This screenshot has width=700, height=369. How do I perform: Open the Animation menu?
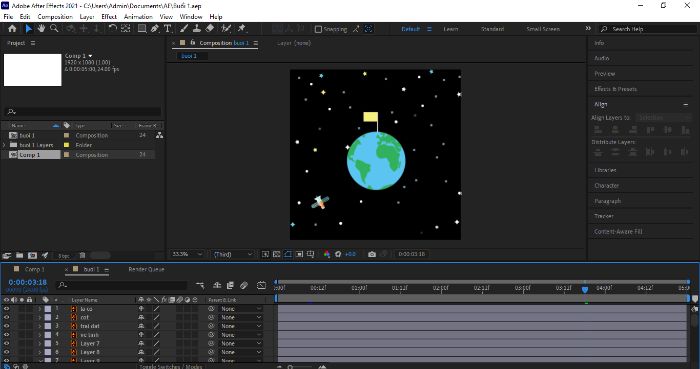(x=138, y=17)
